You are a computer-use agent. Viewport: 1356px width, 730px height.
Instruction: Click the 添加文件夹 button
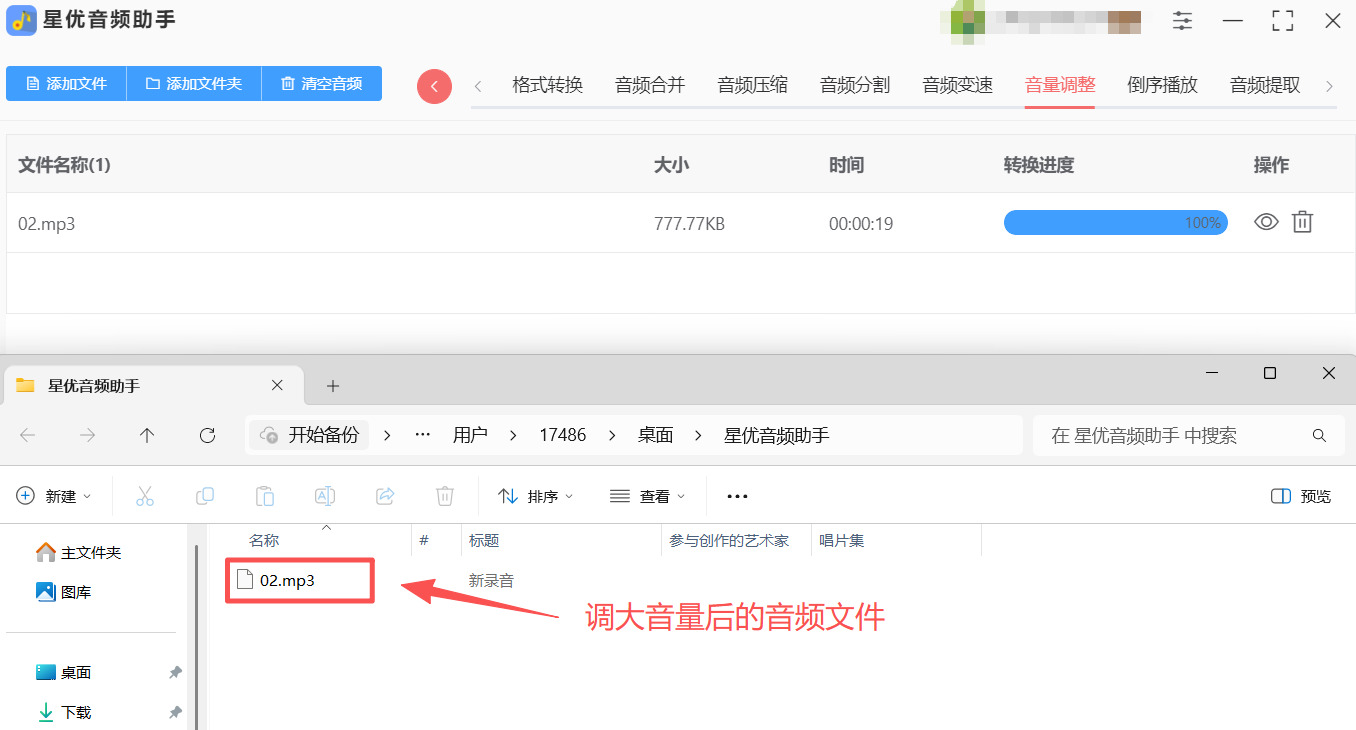(193, 84)
